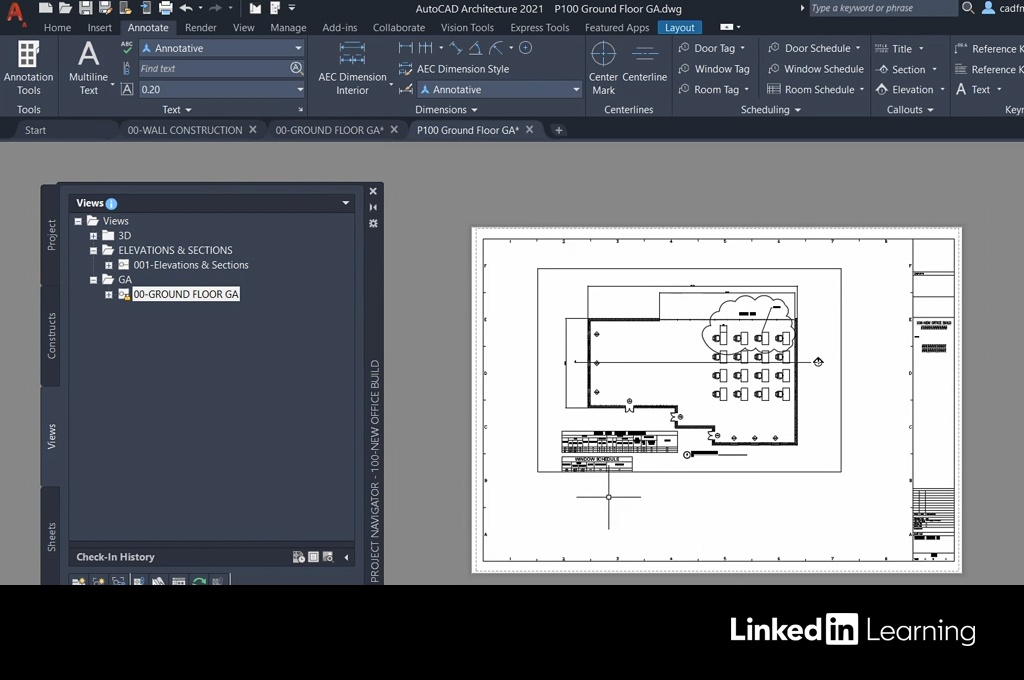Switch to the Sheets palette tab

click(x=51, y=536)
